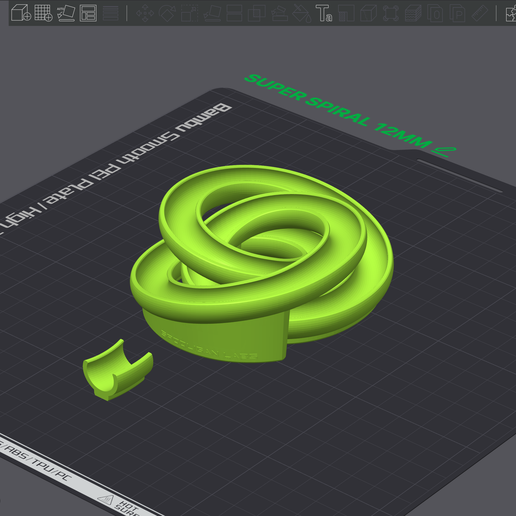516x516 pixels.
Task: Click the Add model cube icon
Action: (21, 13)
